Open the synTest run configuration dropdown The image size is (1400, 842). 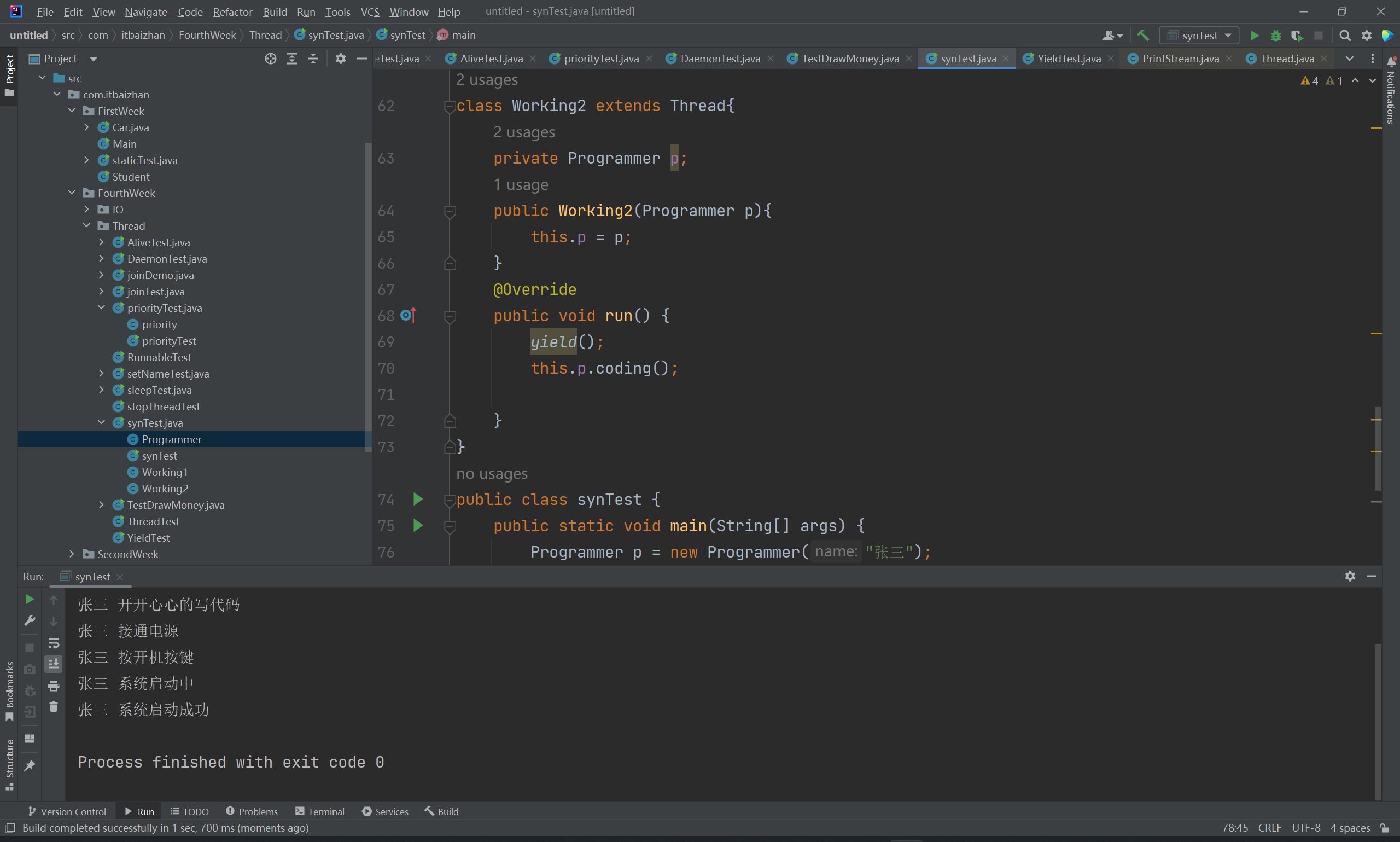coord(1199,36)
